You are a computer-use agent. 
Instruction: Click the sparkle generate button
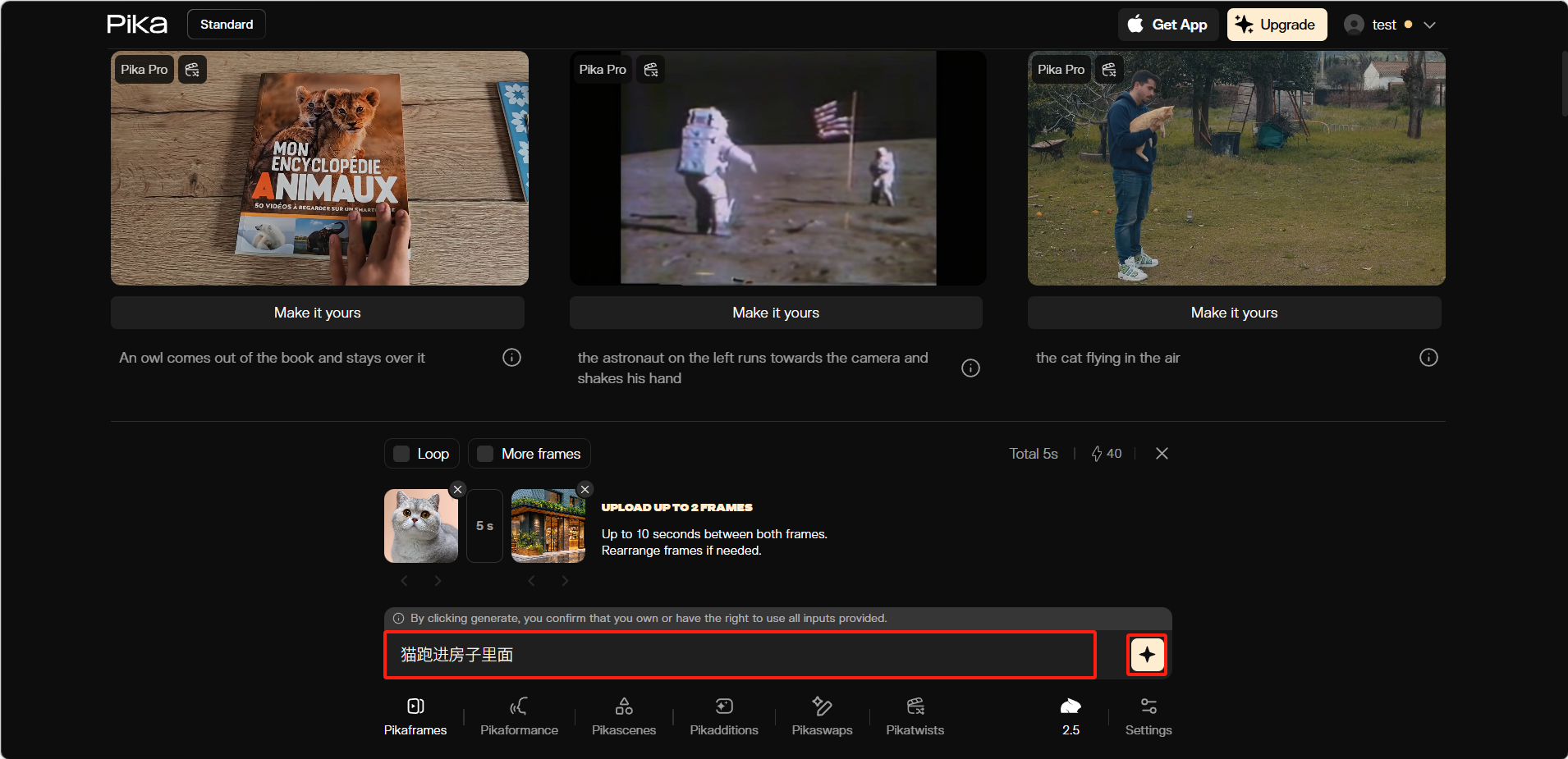coord(1147,655)
